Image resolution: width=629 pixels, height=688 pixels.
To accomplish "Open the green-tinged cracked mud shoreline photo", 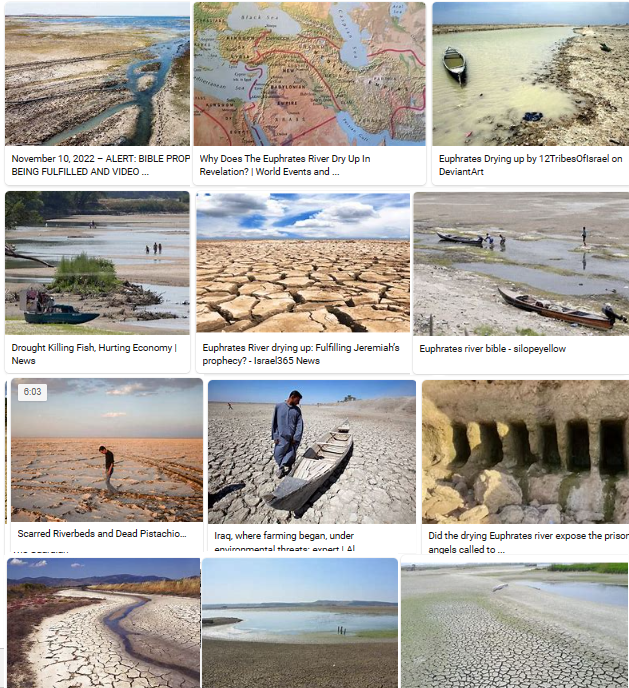I will pos(515,625).
